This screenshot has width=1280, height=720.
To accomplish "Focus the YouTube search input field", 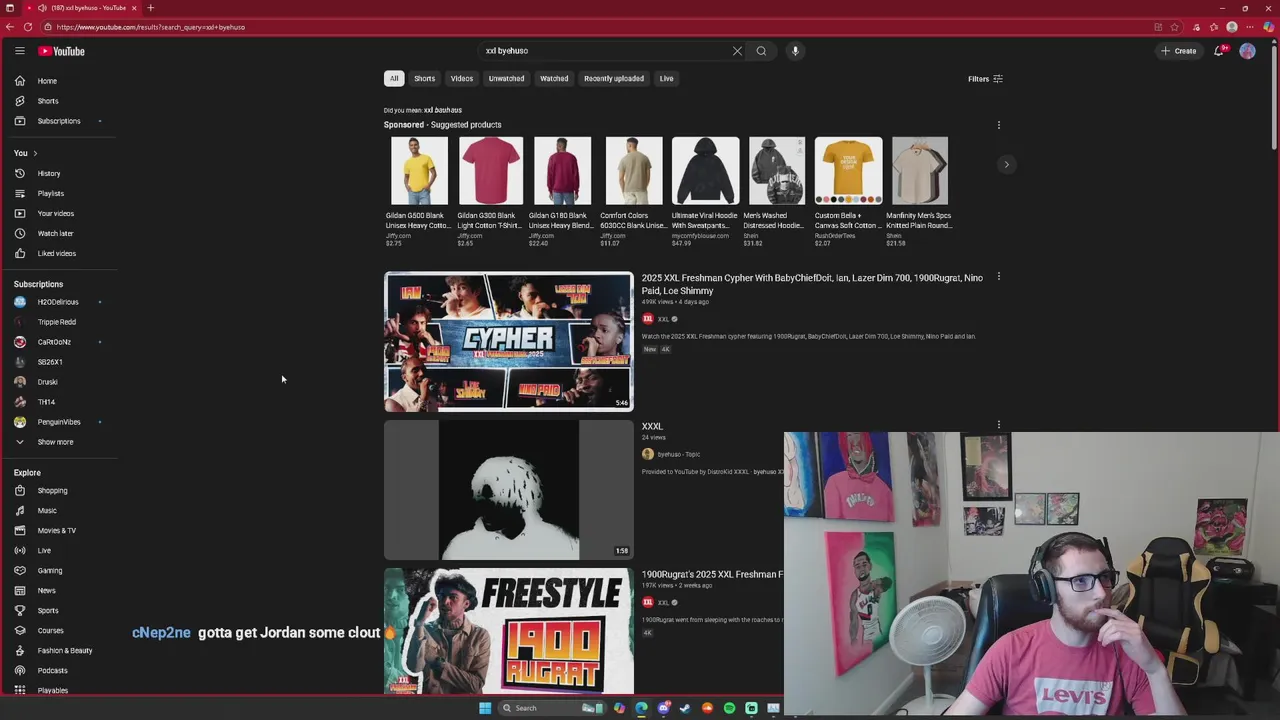I will coord(605,51).
